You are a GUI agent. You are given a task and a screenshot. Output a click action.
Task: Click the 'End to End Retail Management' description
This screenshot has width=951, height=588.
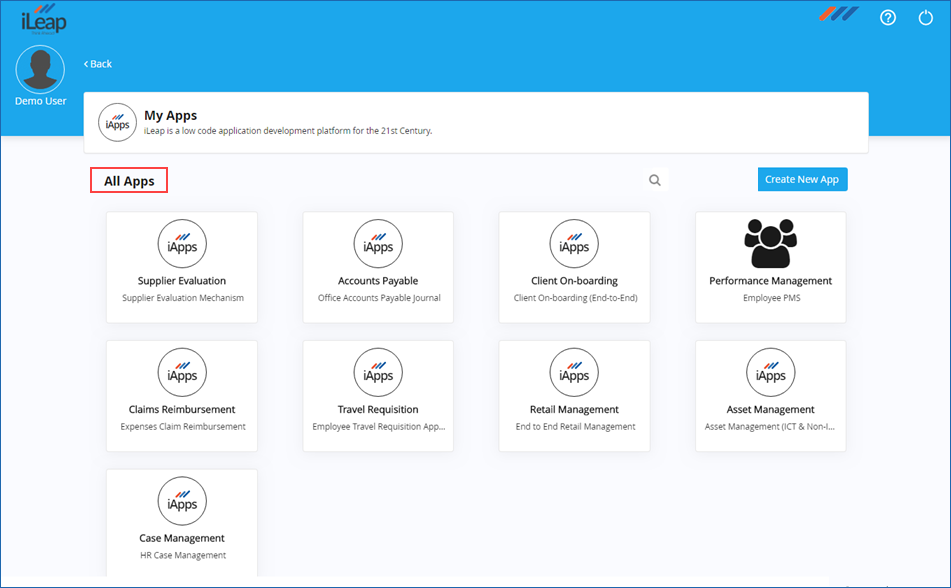coord(576,427)
